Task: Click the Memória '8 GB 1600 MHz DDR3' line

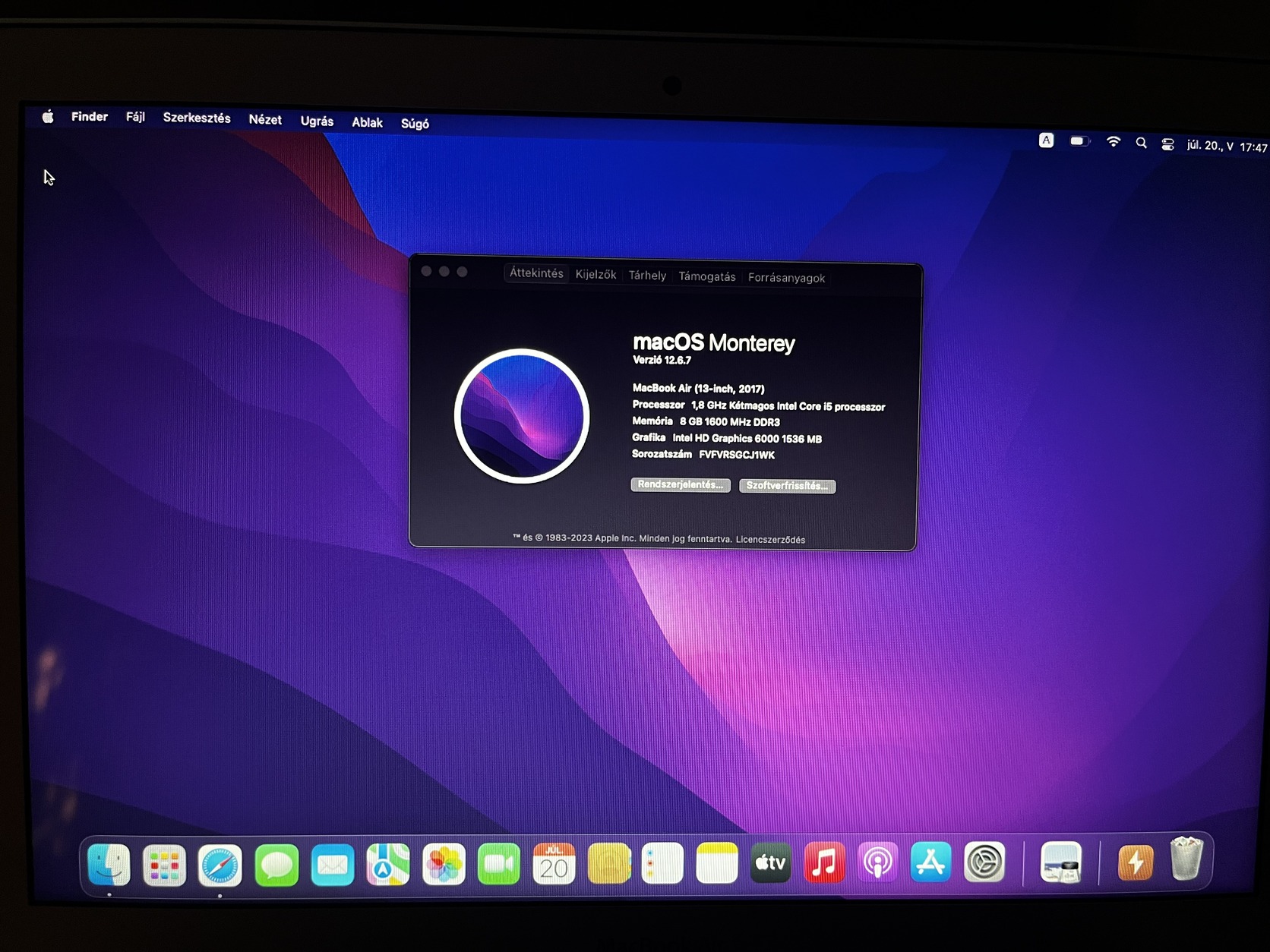Action: [706, 421]
